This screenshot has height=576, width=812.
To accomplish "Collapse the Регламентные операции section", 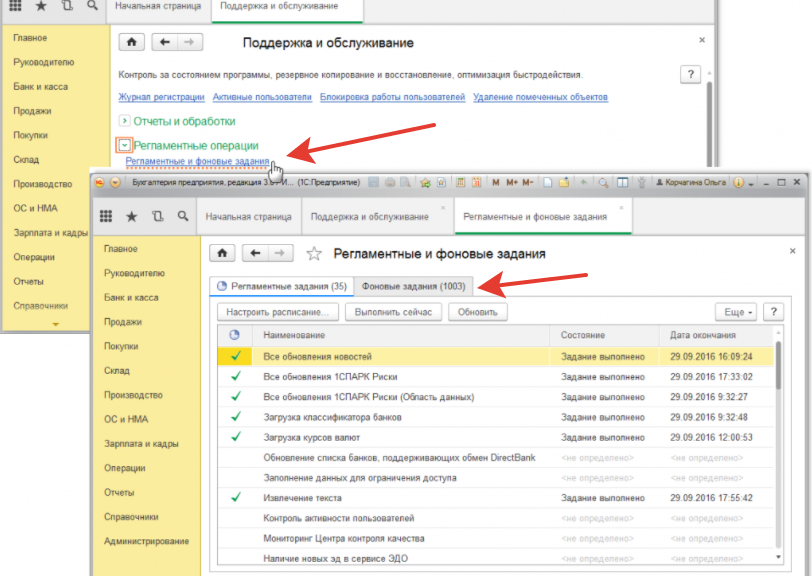I will coord(124,145).
